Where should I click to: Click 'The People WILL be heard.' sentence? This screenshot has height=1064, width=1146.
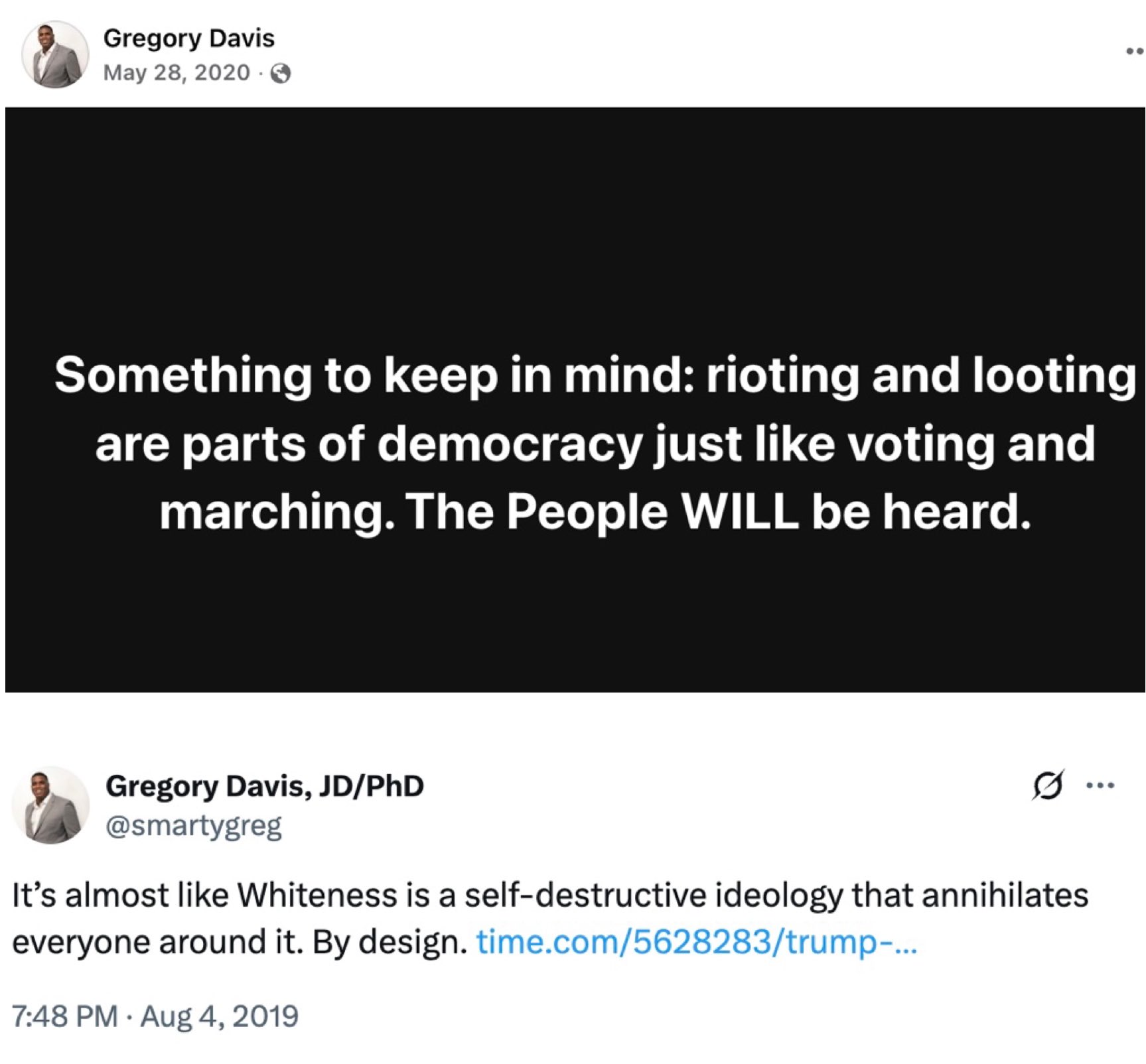[x=719, y=512]
